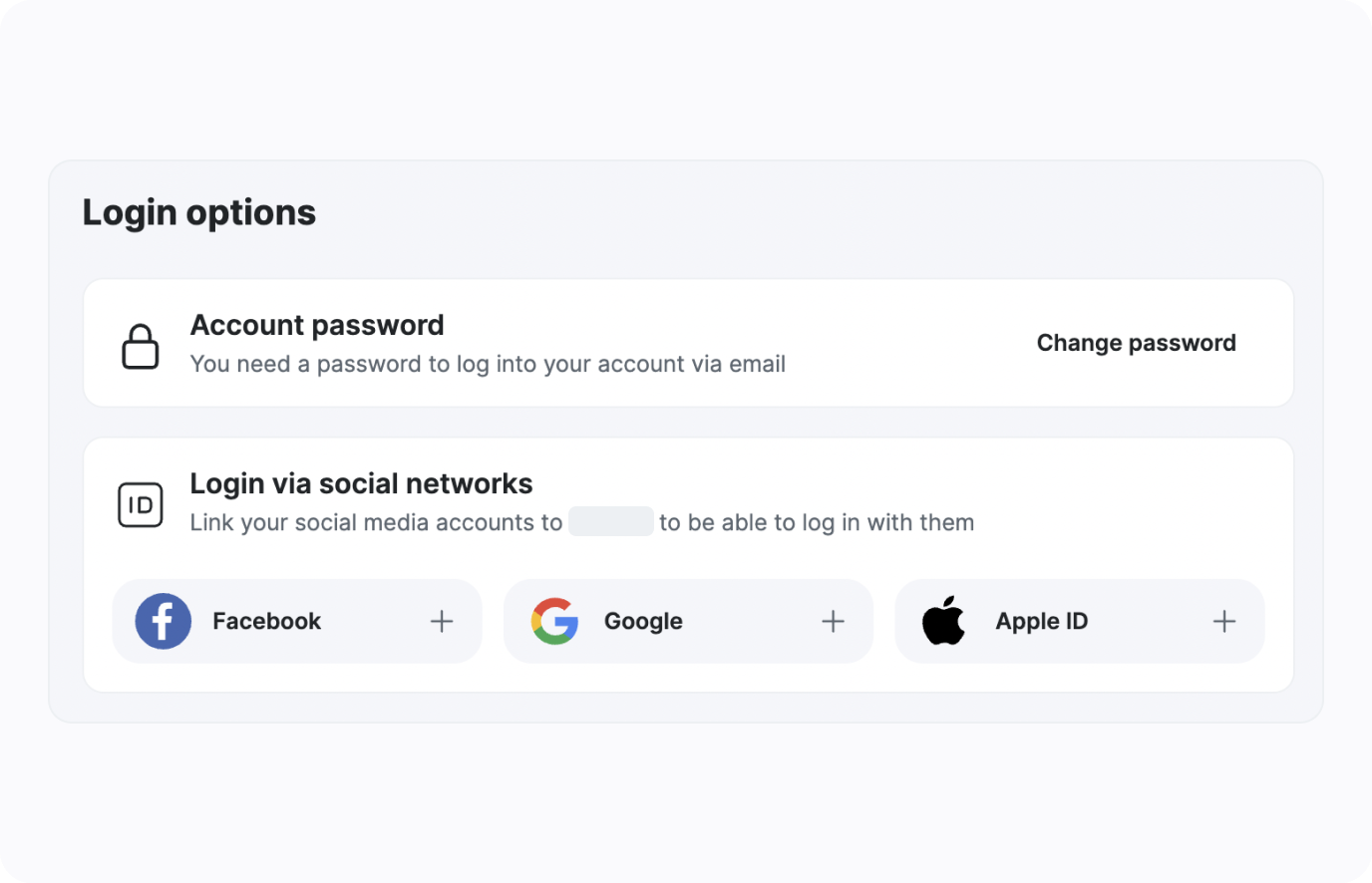Click the Apple logo icon

point(943,621)
